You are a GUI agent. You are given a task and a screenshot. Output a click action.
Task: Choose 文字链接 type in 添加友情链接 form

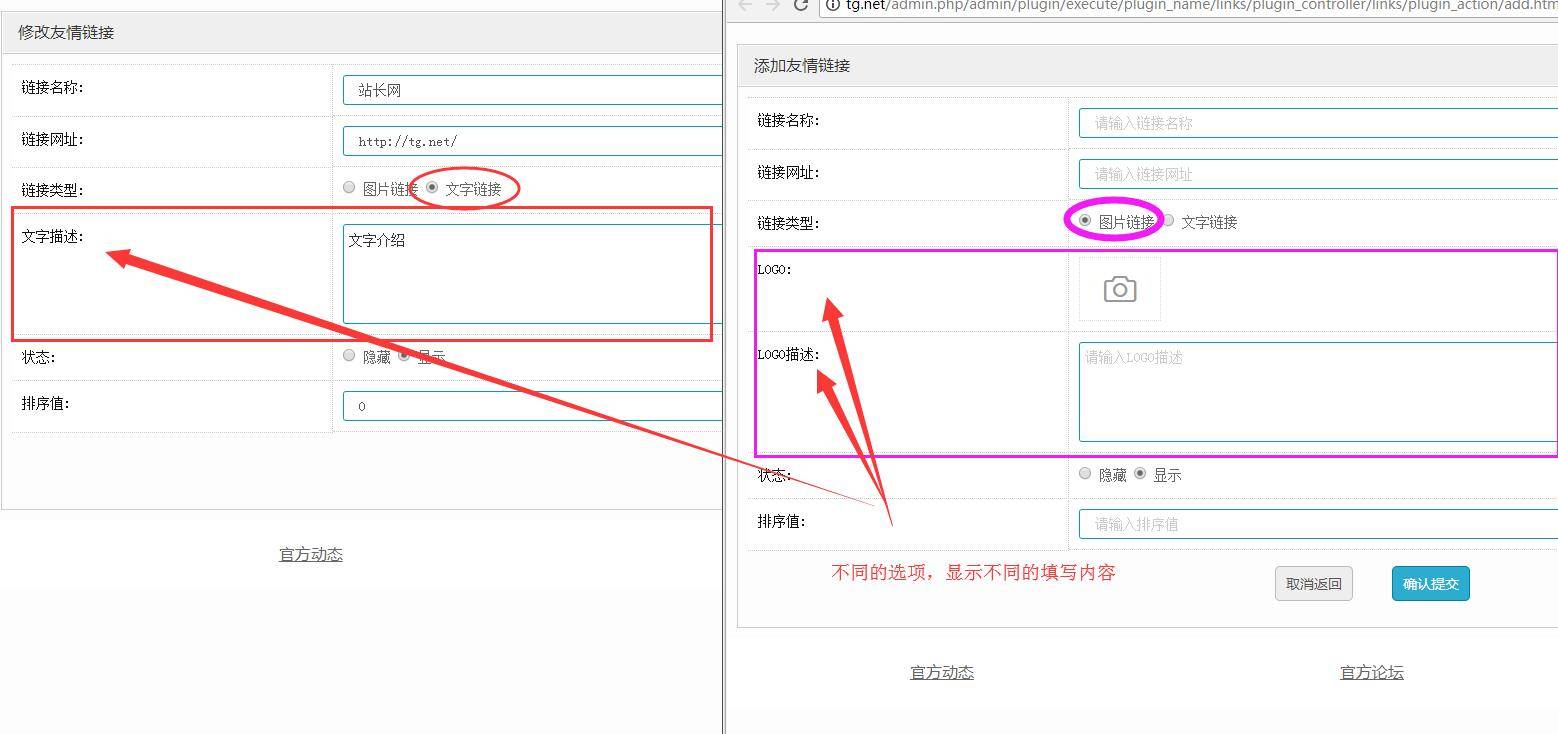(1168, 220)
